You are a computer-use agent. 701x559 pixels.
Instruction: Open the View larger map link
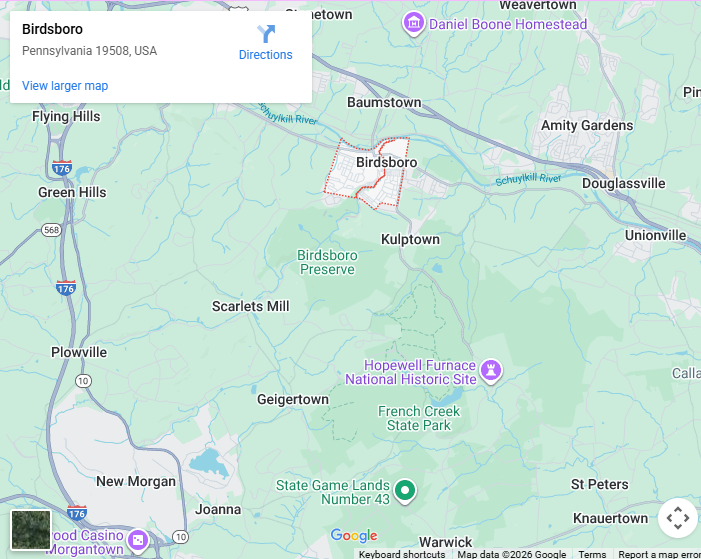(65, 85)
